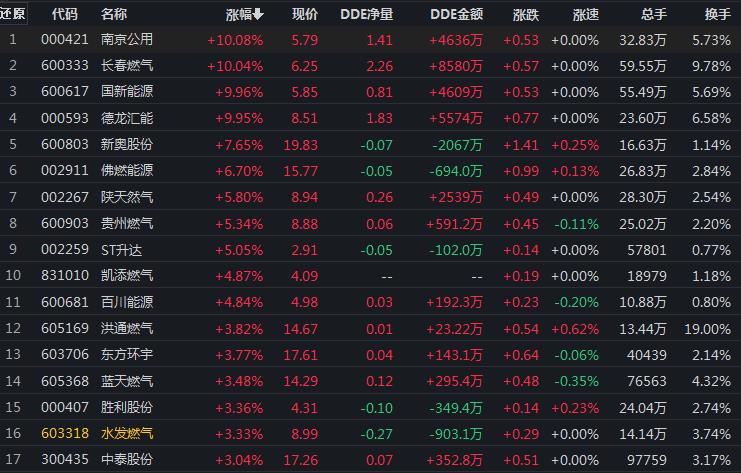Select the 洪通燃气 row

[x=127, y=327]
